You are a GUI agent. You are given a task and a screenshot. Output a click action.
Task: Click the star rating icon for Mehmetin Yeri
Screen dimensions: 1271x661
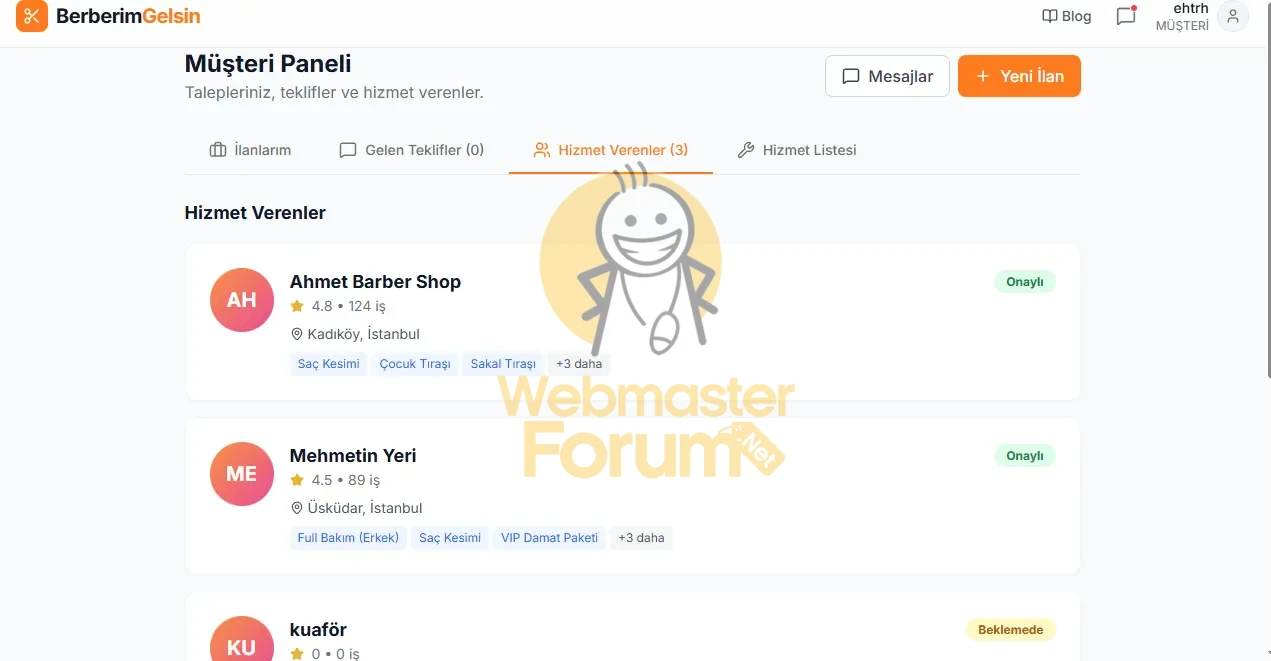coord(297,480)
